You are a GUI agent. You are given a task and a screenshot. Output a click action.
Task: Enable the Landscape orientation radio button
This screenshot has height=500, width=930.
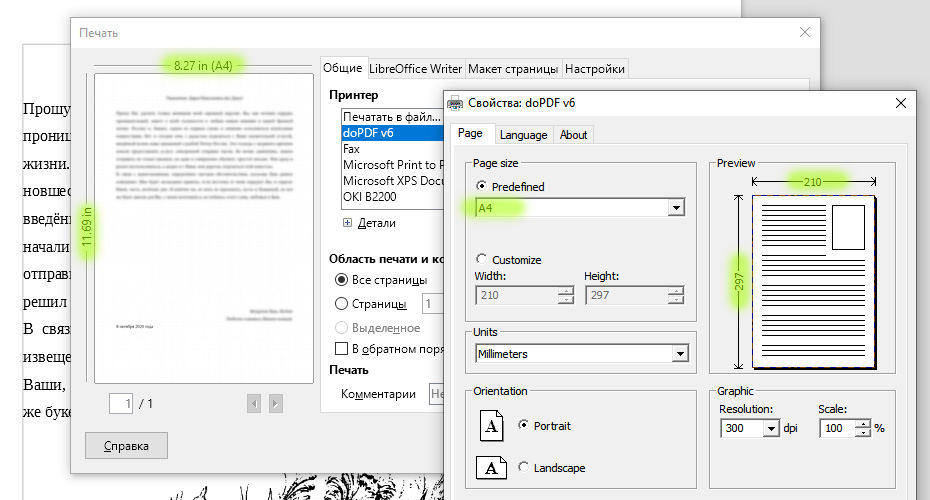pyautogui.click(x=524, y=467)
